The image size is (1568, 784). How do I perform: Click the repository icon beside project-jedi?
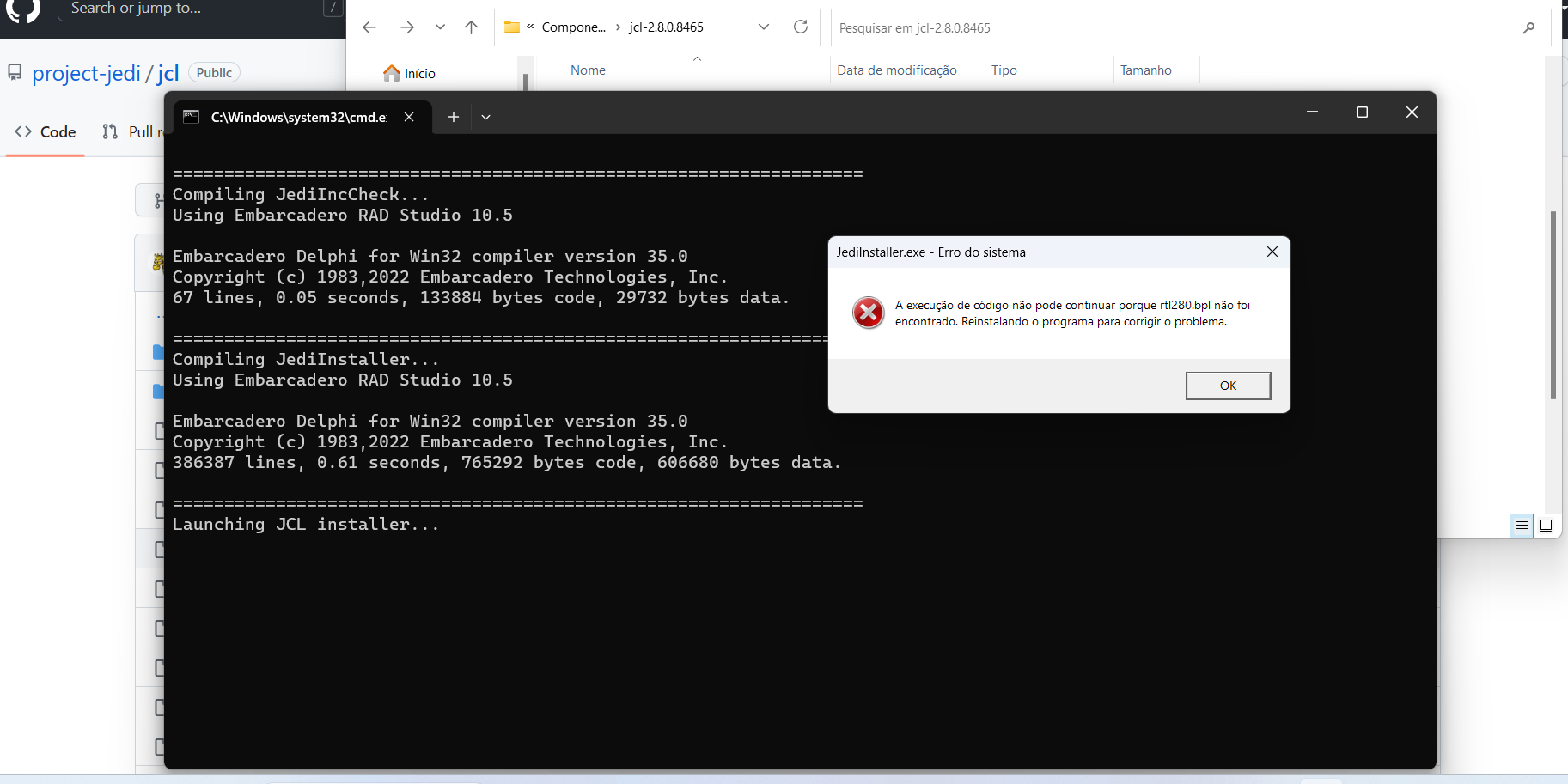click(15, 73)
